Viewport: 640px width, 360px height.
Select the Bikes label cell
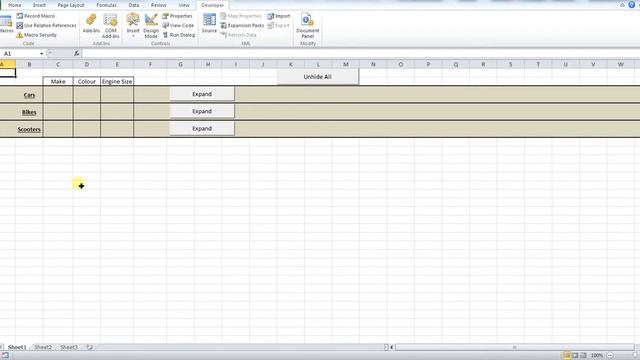point(29,112)
